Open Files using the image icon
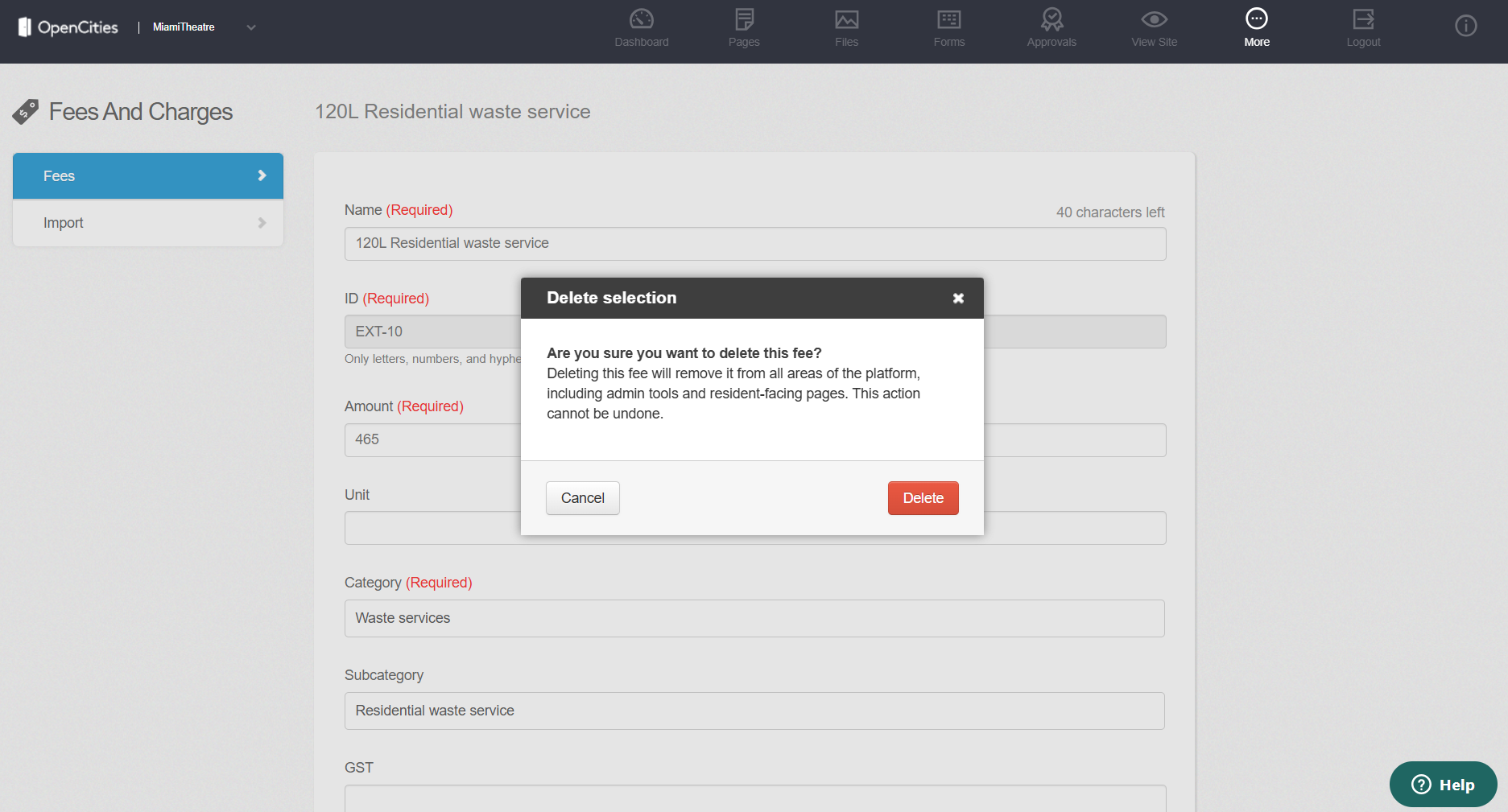Viewport: 1508px width, 812px height. tap(846, 19)
